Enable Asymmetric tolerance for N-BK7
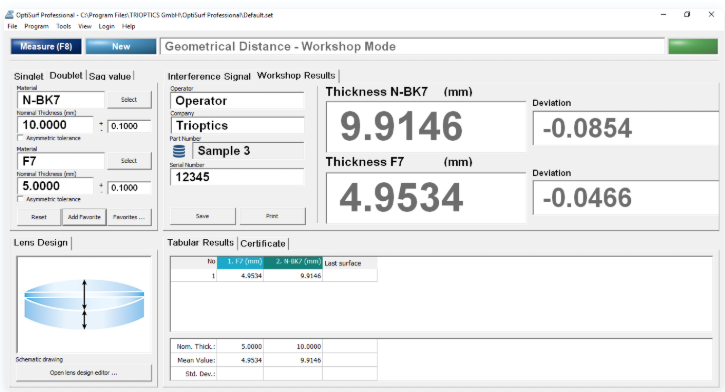725x392 pixels. (x=20, y=138)
